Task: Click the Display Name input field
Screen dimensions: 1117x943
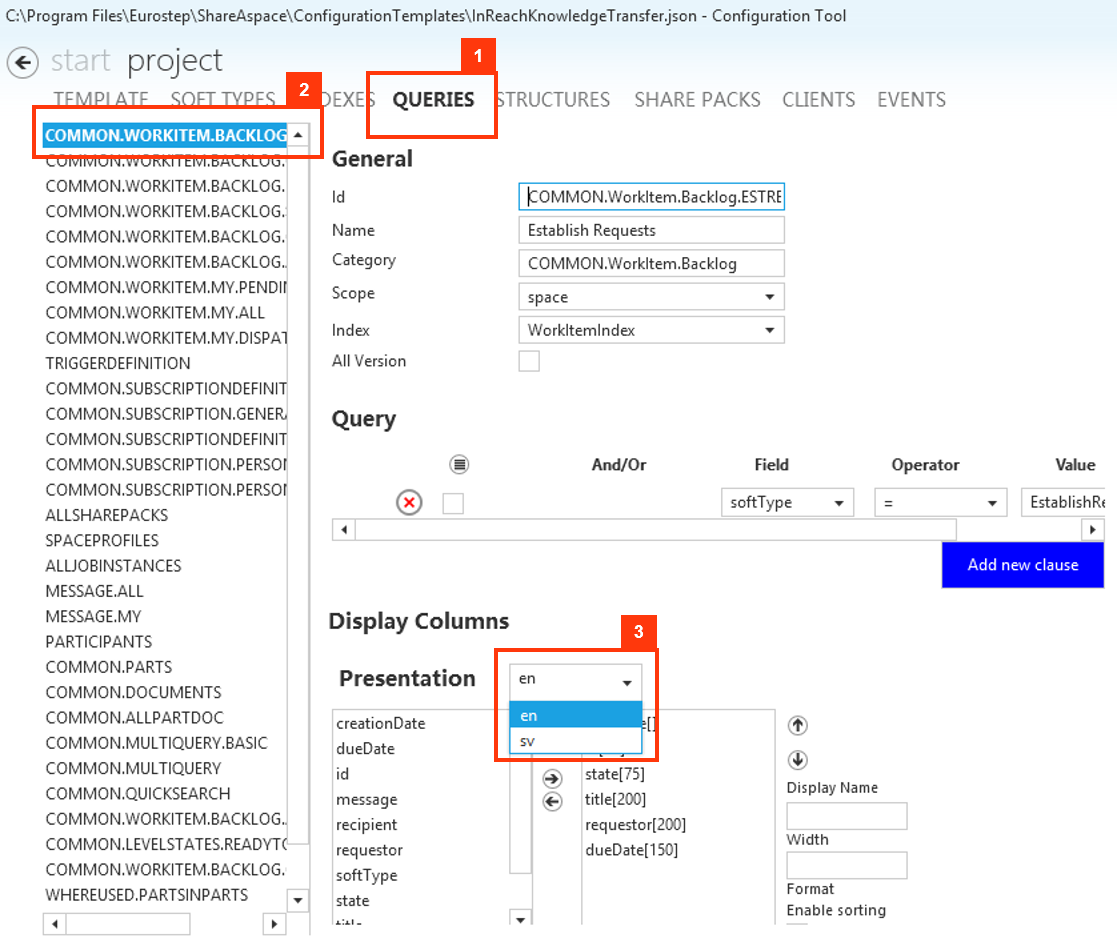Action: (846, 816)
